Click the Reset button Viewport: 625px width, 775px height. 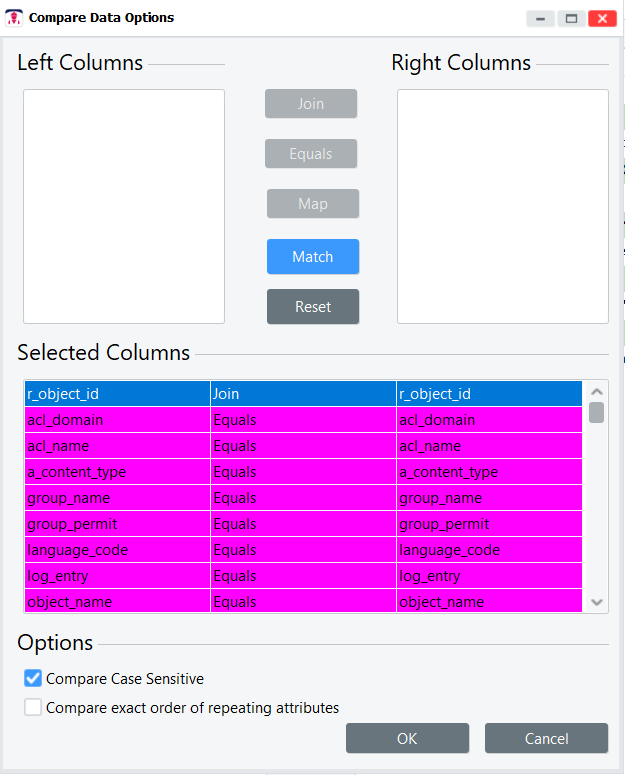pyautogui.click(x=312, y=307)
